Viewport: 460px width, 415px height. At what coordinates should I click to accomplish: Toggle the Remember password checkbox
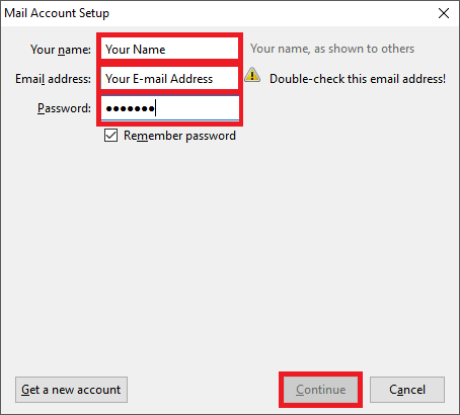click(111, 136)
